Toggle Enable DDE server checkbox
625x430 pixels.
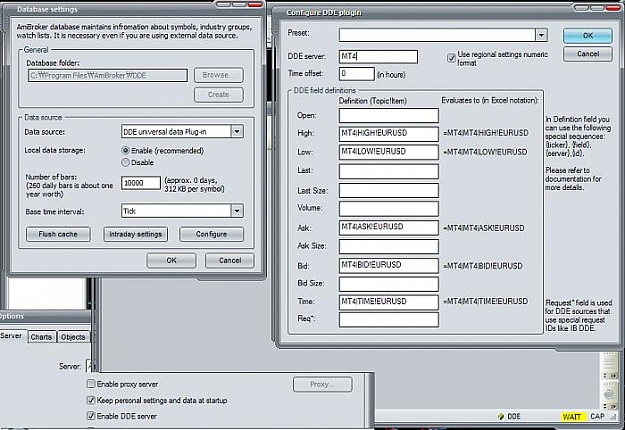pyautogui.click(x=91, y=416)
